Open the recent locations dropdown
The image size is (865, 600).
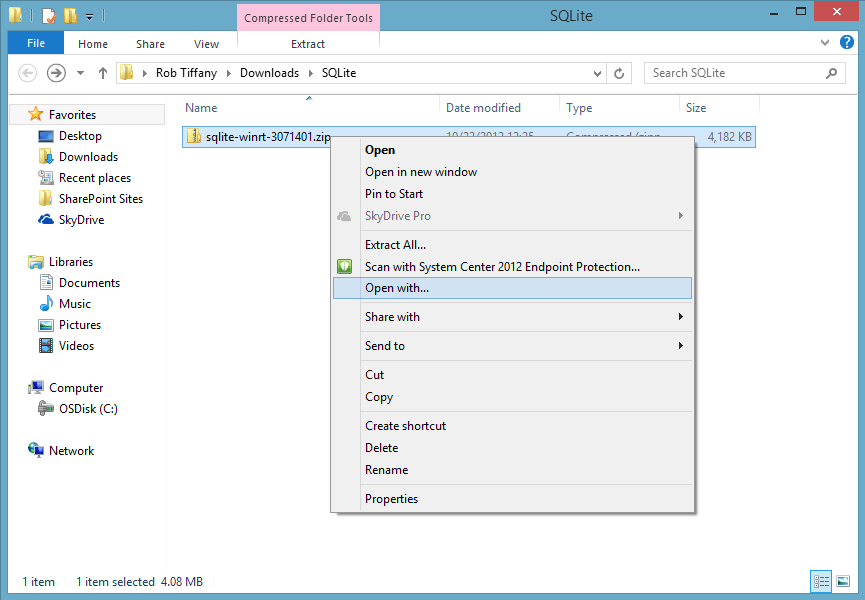(81, 73)
